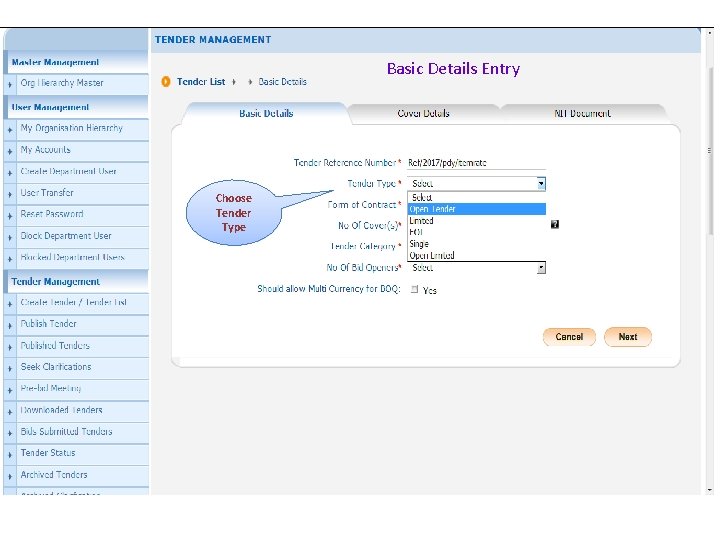Choose Single from the Tender Type list

(x=477, y=244)
